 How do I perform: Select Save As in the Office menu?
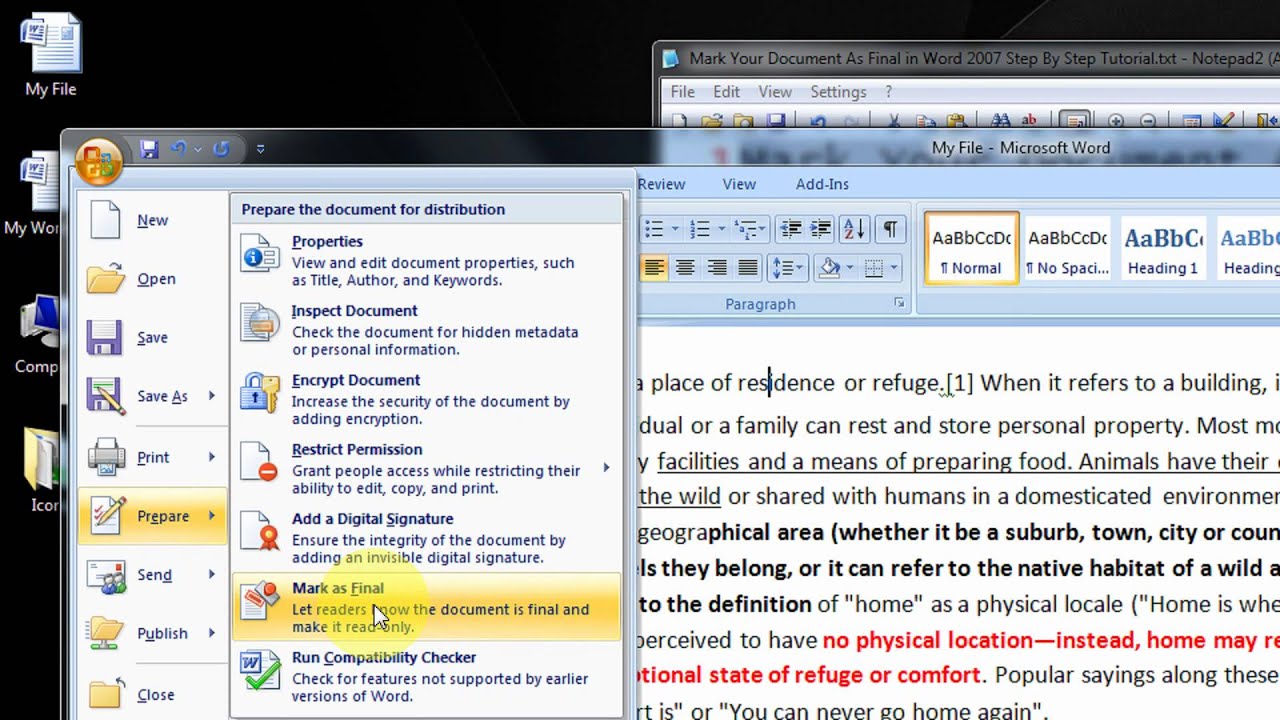tap(152, 396)
